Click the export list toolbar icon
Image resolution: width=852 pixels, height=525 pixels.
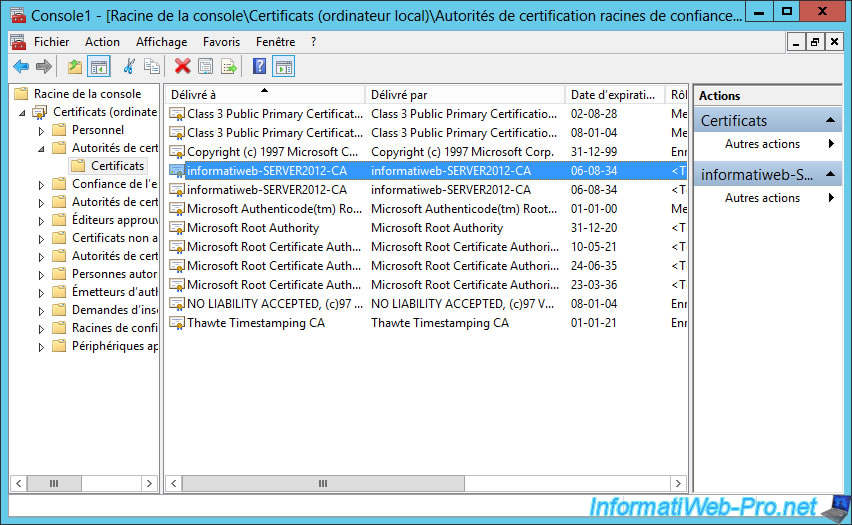click(x=229, y=67)
